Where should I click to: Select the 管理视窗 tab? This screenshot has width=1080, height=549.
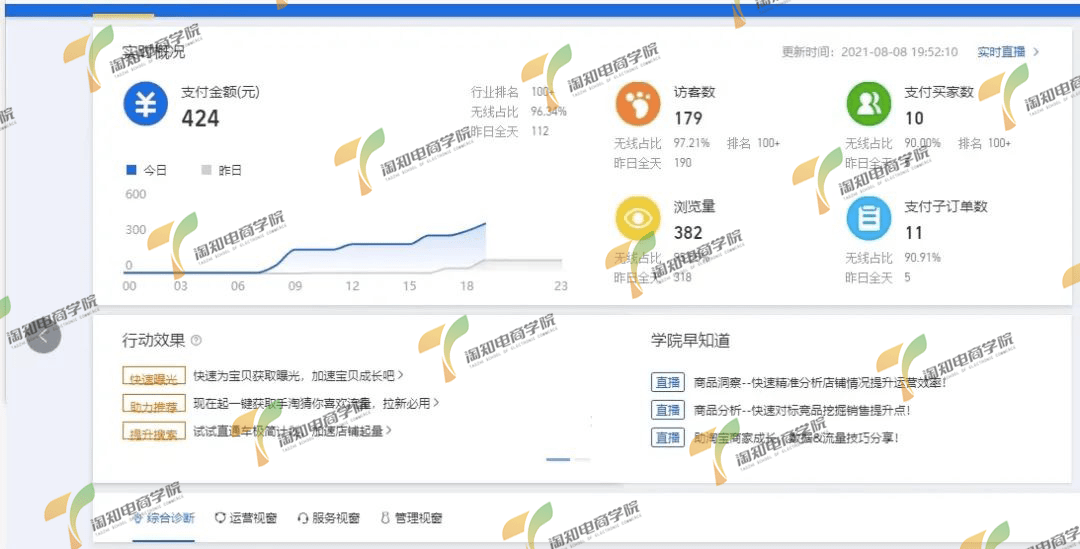[x=410, y=518]
